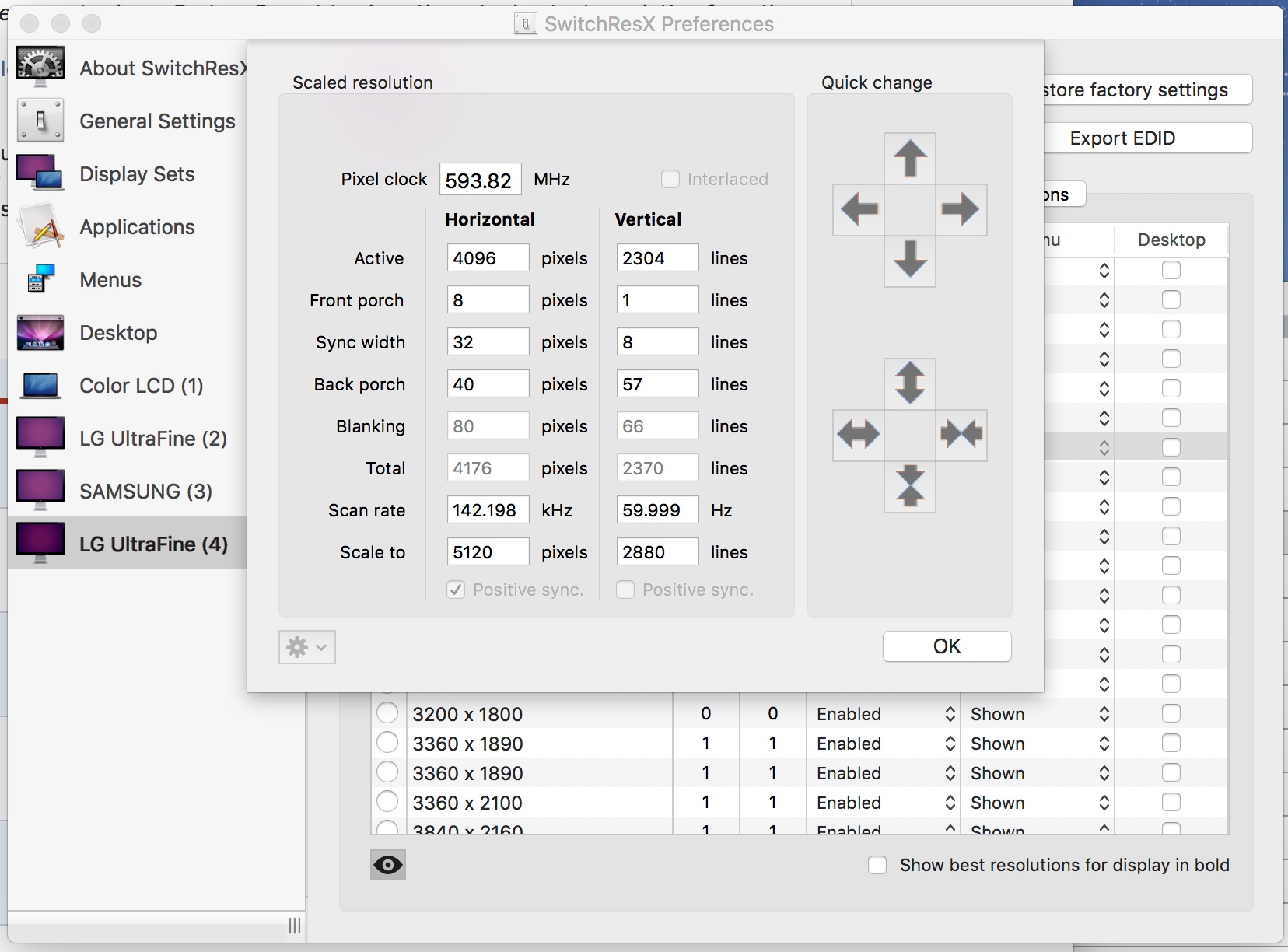Click the move-down arrow in Quick change
The height and width of the screenshot is (952, 1288).
click(910, 261)
